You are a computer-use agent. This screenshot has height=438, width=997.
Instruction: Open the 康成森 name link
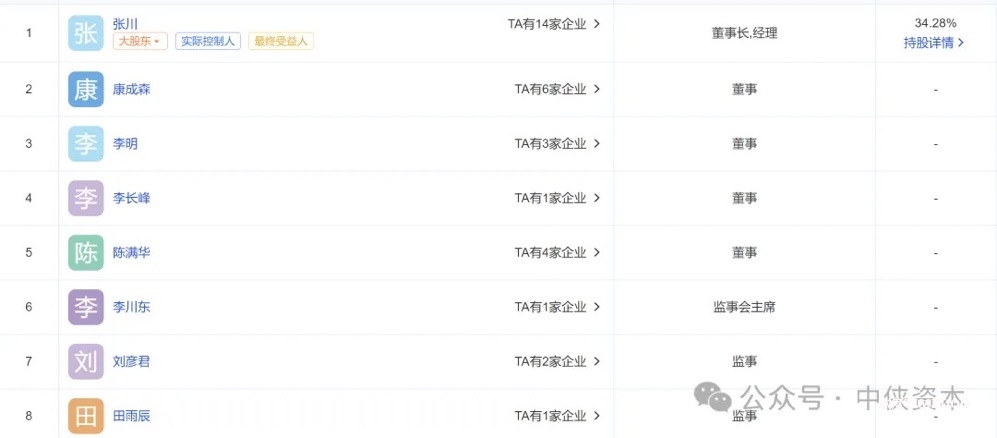[132, 89]
